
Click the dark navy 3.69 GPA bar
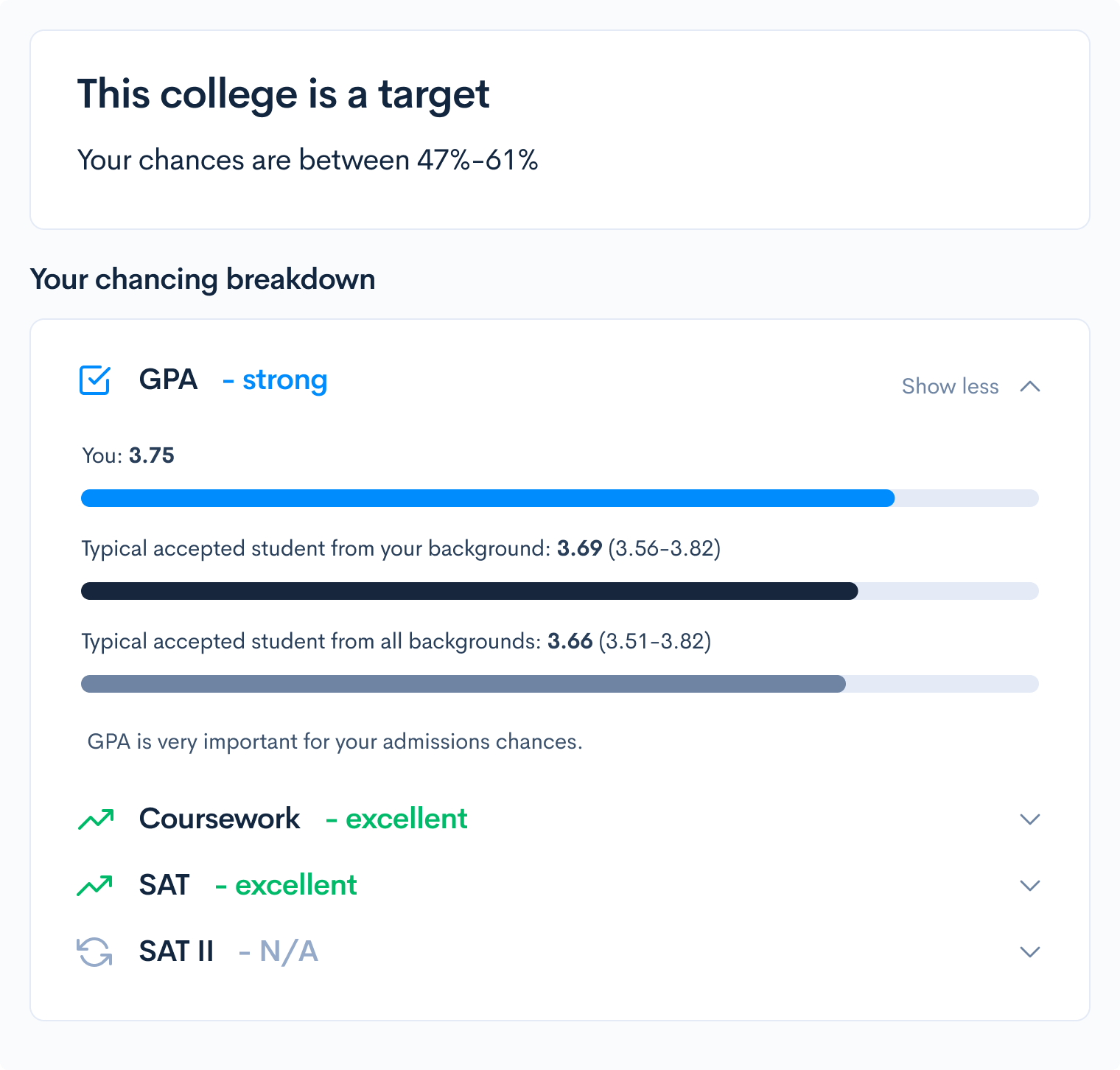[469, 591]
